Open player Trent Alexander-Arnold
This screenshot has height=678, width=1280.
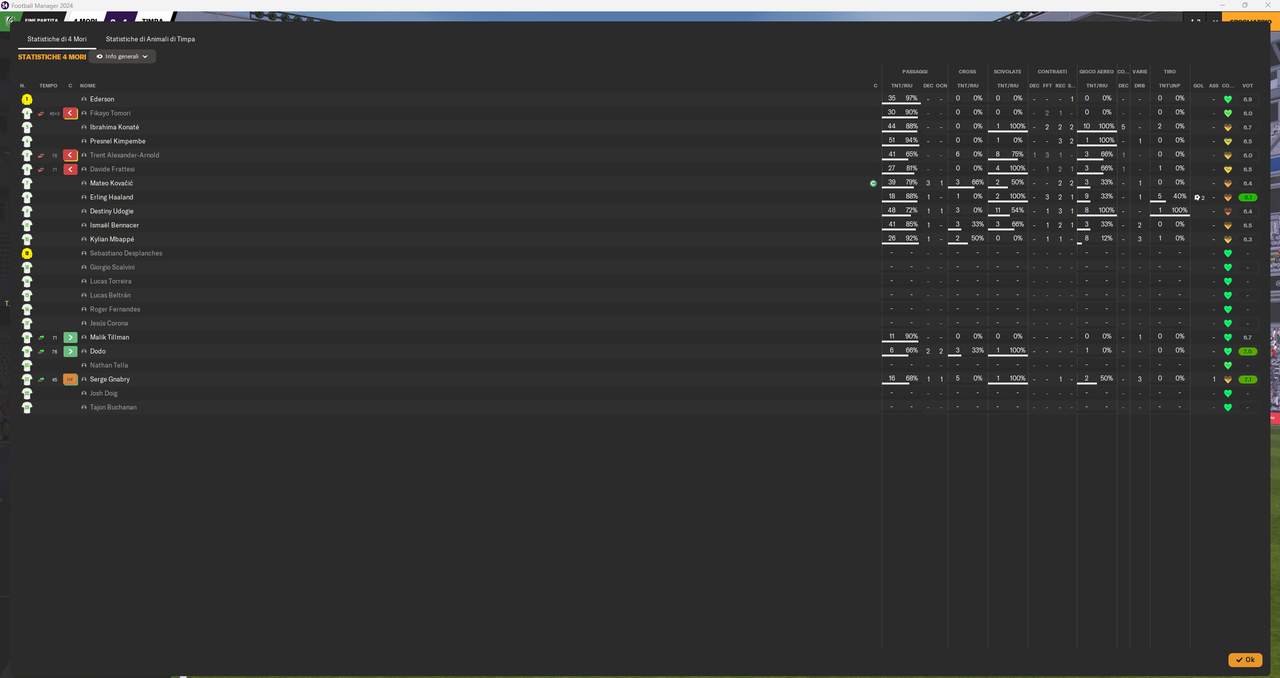click(x=124, y=155)
